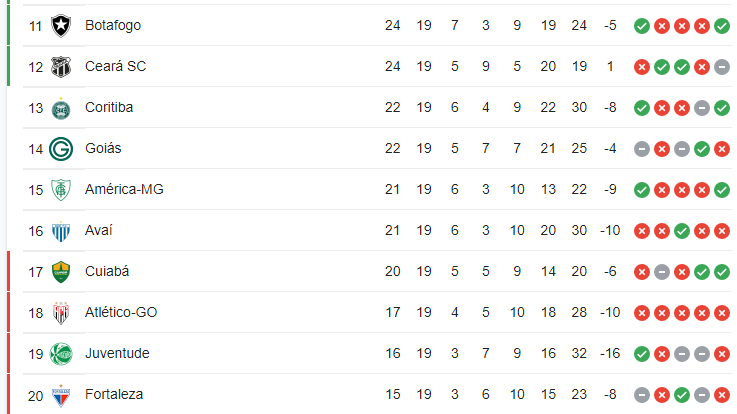Click Ceará SC's latest draw icon
Viewport: 737px width, 414px height.
coord(722,67)
